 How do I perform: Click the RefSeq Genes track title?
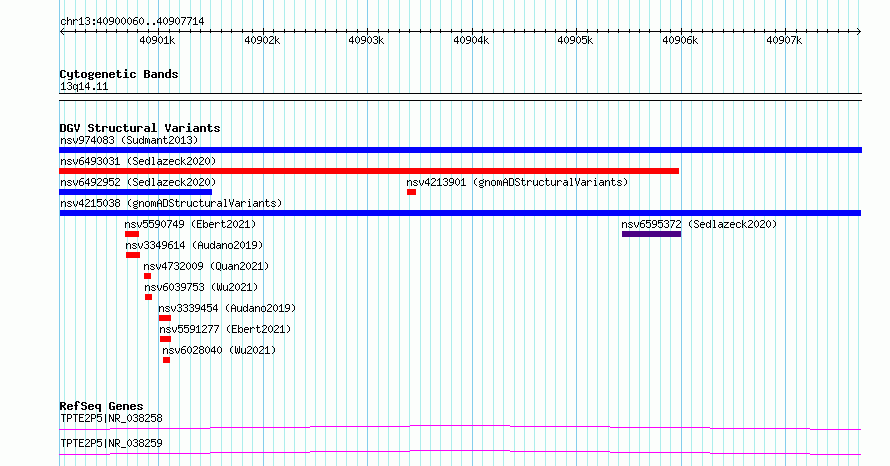tap(101, 406)
